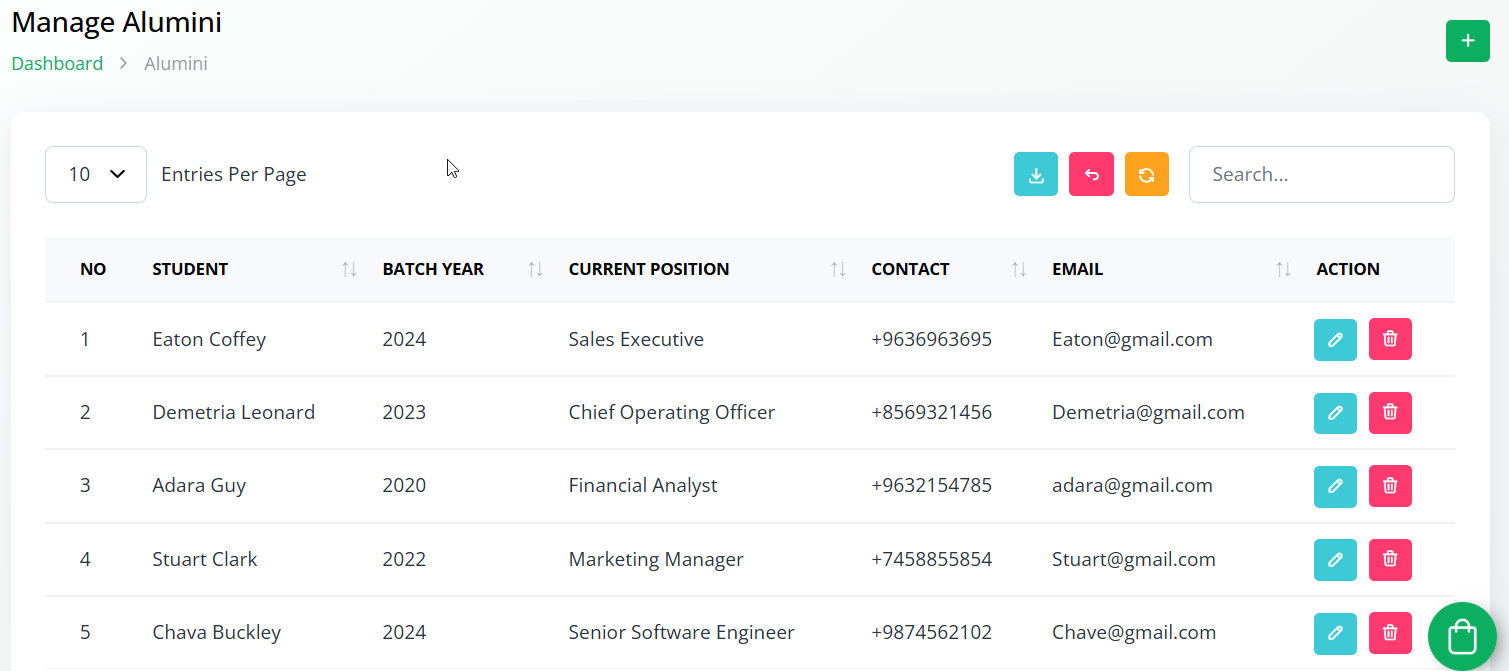Image resolution: width=1509 pixels, height=671 pixels.
Task: Click the Alumini breadcrumb text
Action: [176, 63]
